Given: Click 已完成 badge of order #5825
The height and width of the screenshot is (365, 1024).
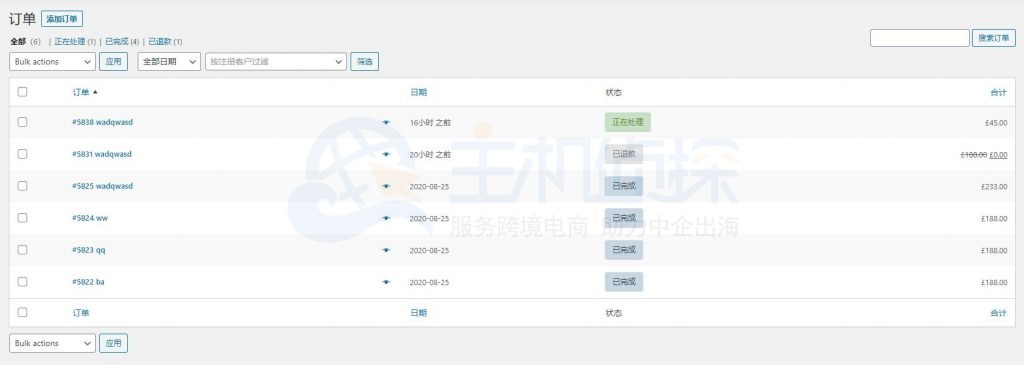Looking at the screenshot, I should 624,186.
